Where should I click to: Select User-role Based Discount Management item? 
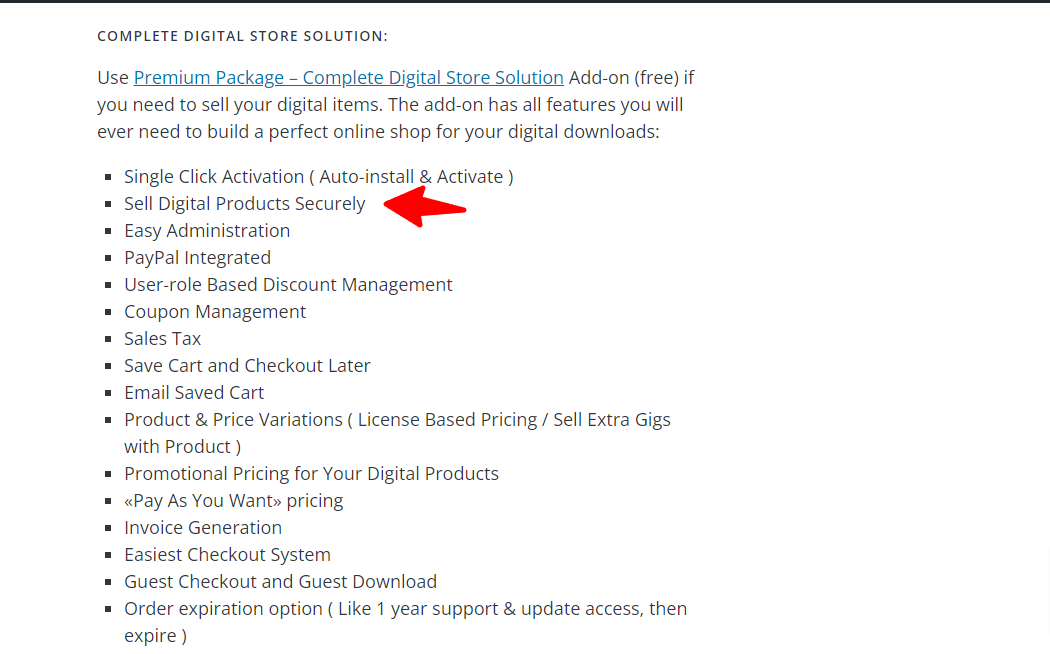click(288, 284)
